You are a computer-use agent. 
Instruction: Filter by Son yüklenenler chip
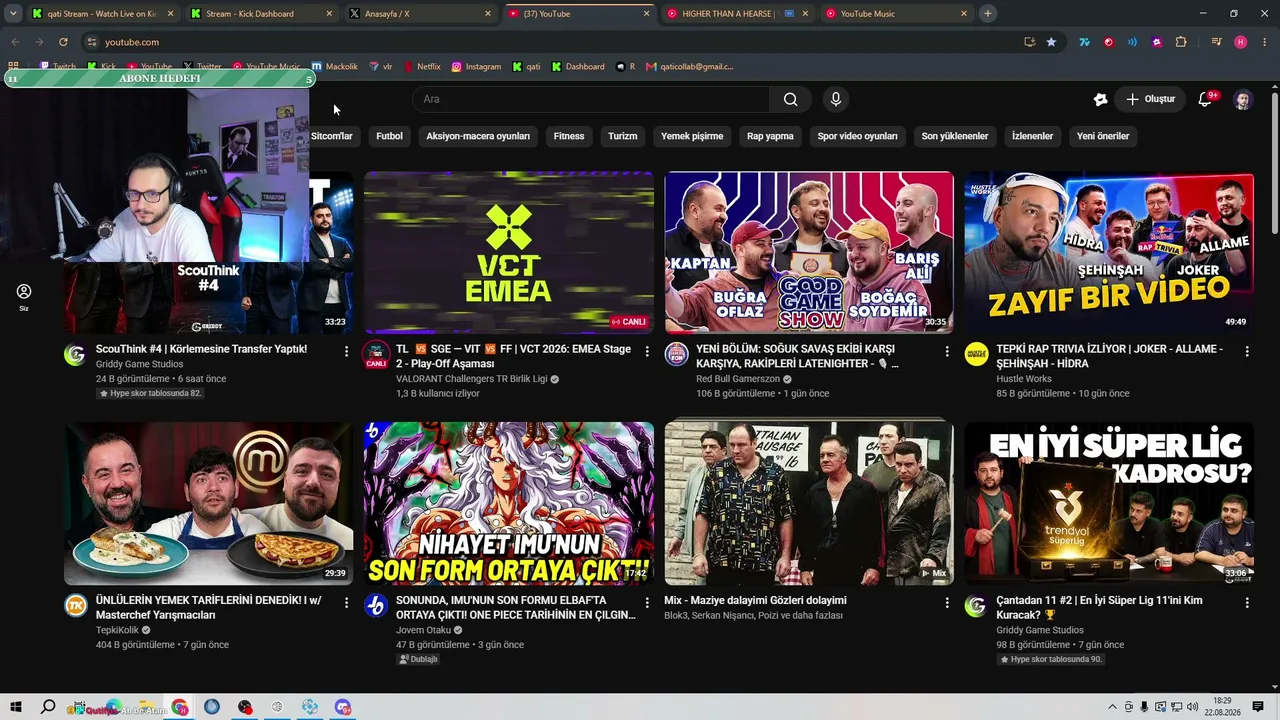point(955,136)
